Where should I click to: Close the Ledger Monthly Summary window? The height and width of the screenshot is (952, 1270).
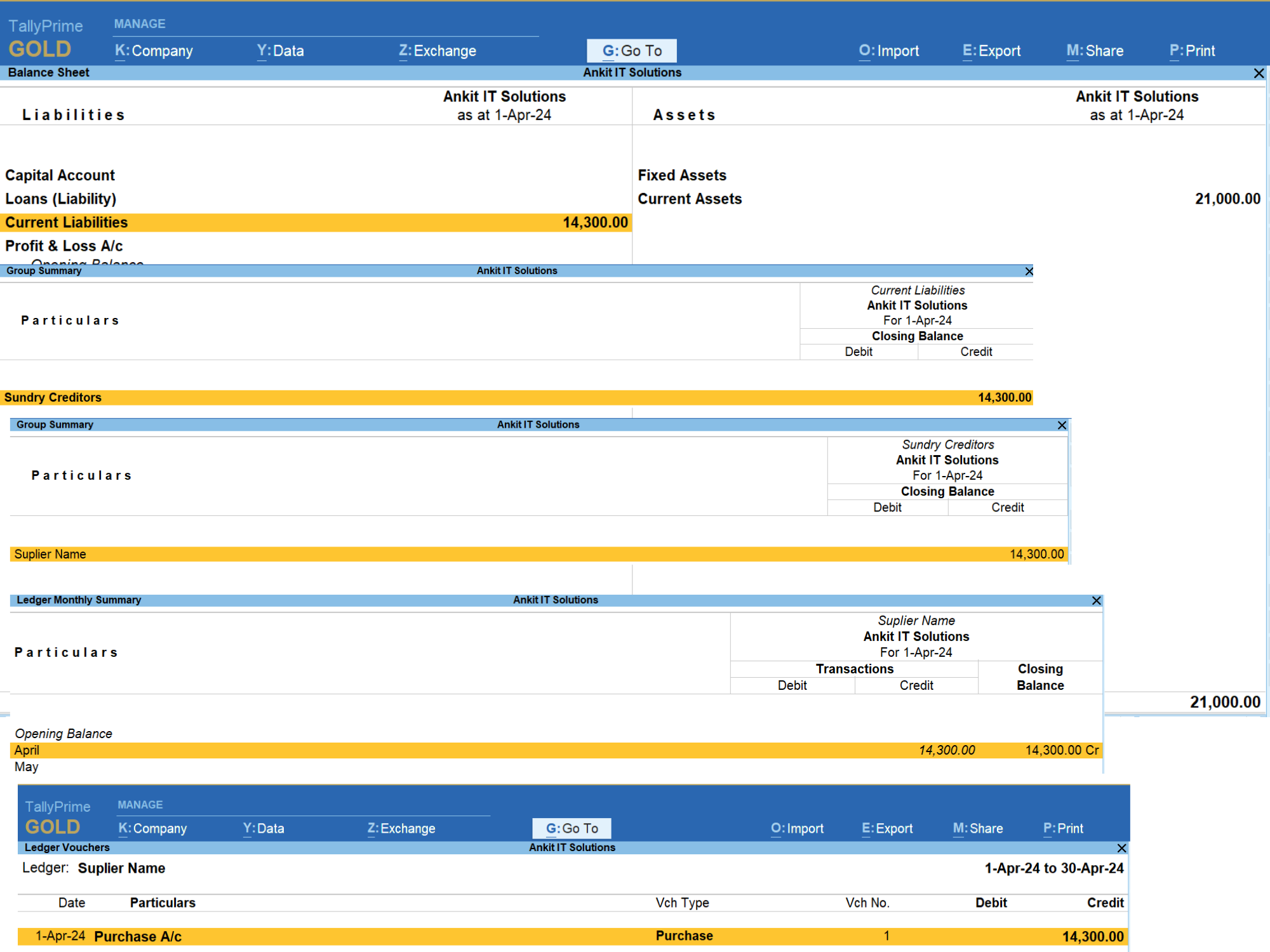(x=1096, y=600)
